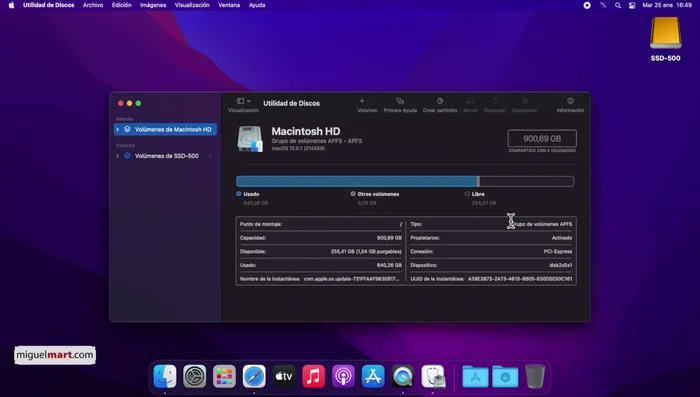
Task: Click the blue Usado legend dot
Action: pyautogui.click(x=239, y=194)
